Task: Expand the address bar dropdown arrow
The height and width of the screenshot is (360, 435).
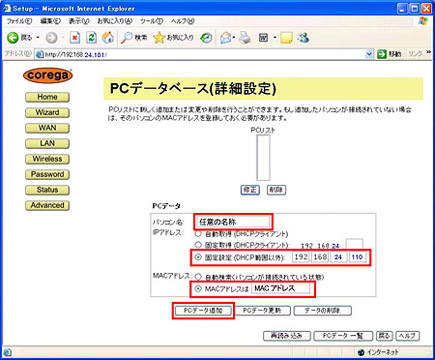Action: coord(369,54)
